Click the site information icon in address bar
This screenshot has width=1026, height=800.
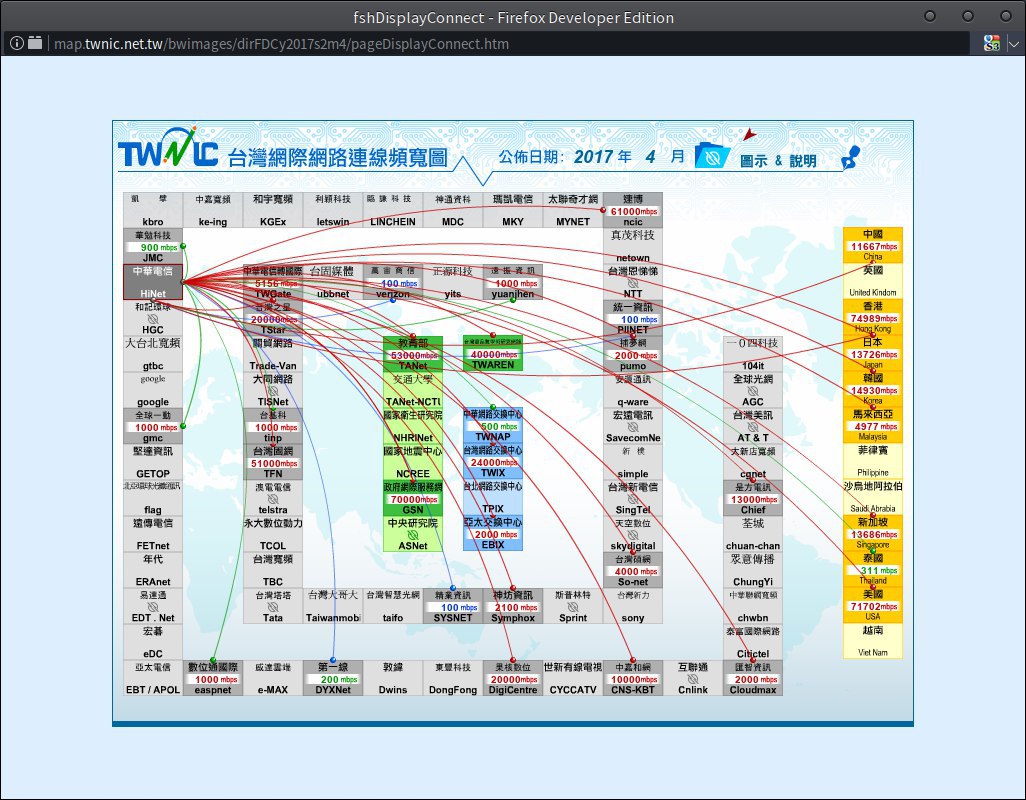pyautogui.click(x=17, y=43)
